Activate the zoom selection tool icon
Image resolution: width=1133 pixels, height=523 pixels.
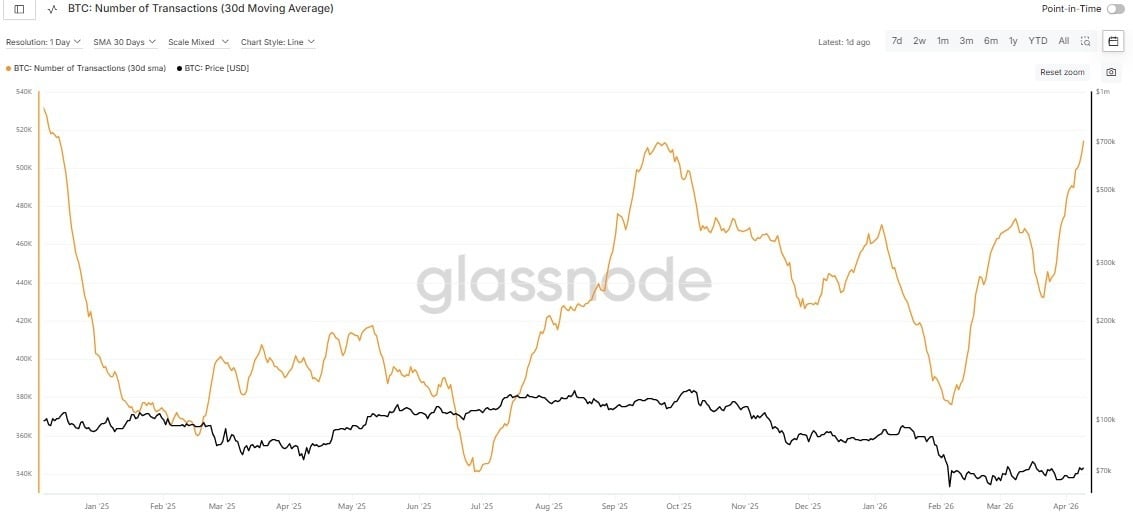pos(1085,41)
